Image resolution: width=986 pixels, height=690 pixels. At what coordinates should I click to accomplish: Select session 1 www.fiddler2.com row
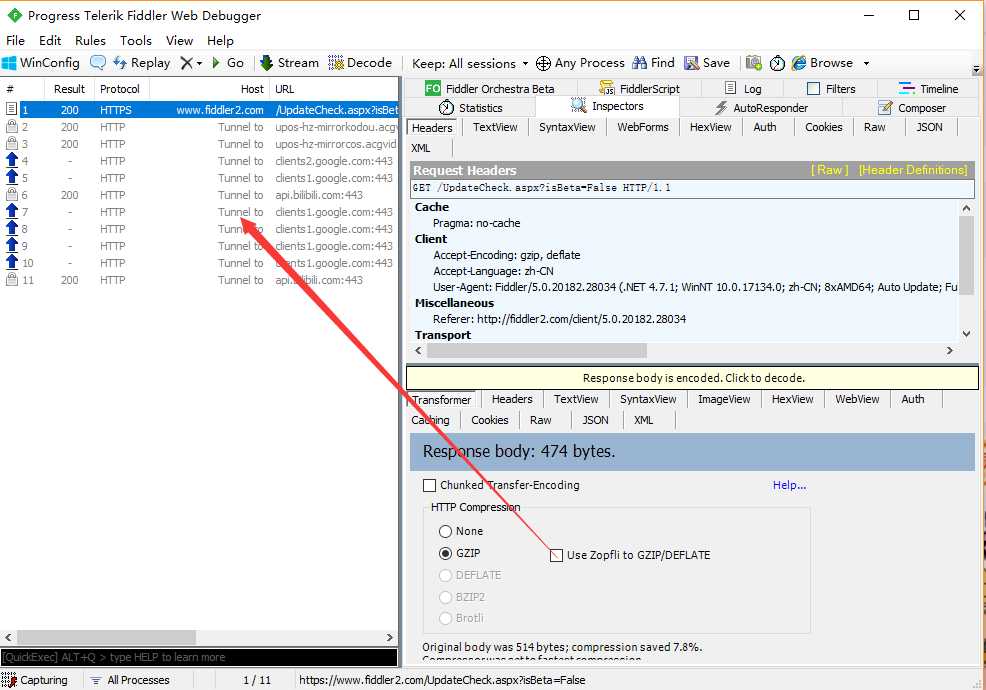point(200,109)
